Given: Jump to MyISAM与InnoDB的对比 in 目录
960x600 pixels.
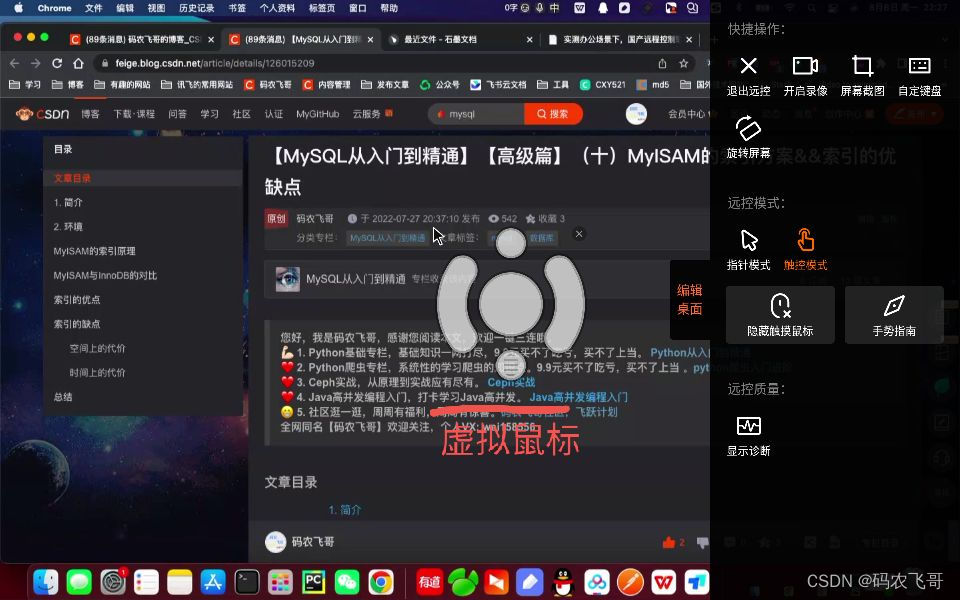Looking at the screenshot, I should [105, 276].
